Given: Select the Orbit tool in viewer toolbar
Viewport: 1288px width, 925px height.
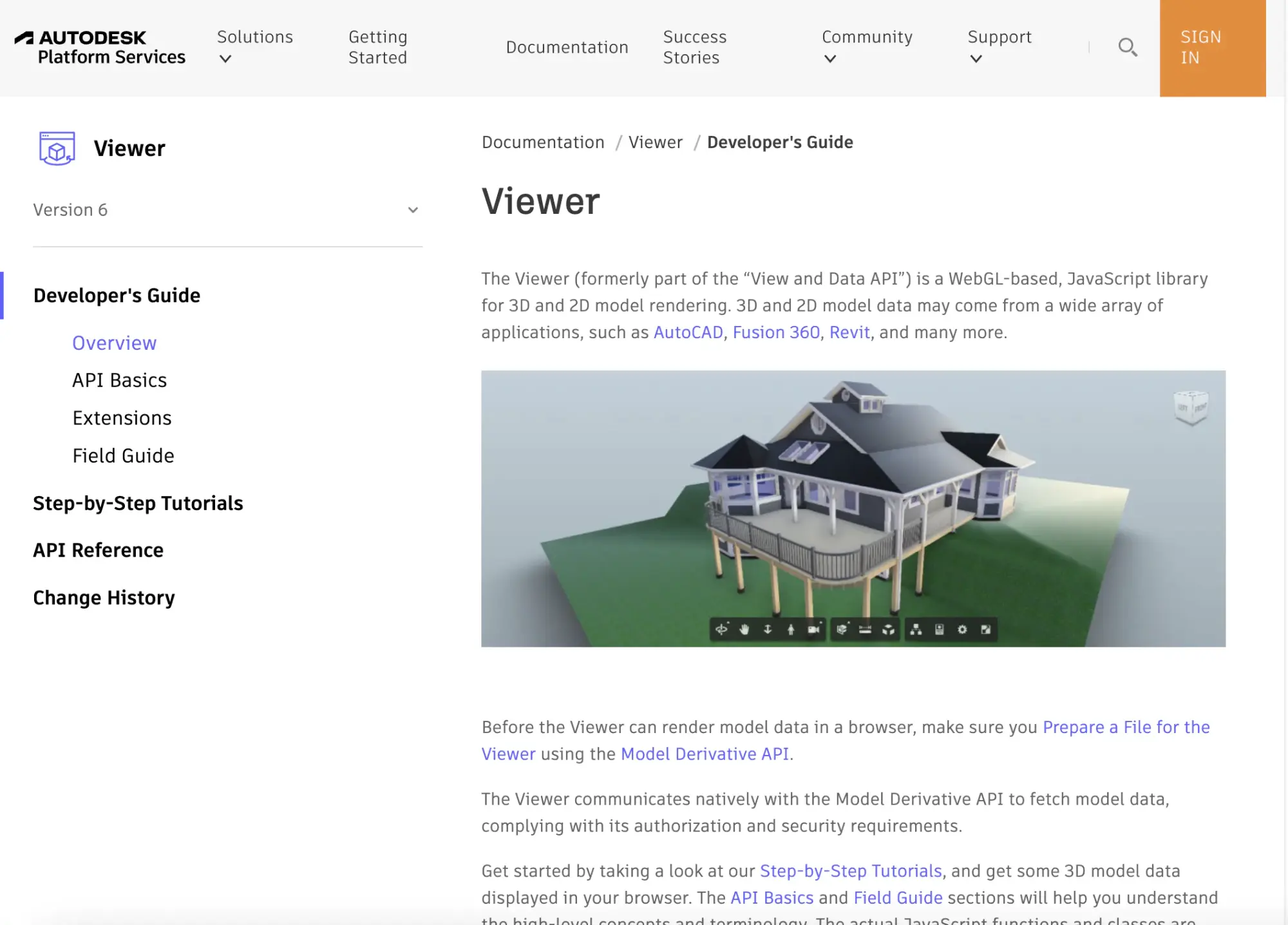Looking at the screenshot, I should pyautogui.click(x=721, y=629).
